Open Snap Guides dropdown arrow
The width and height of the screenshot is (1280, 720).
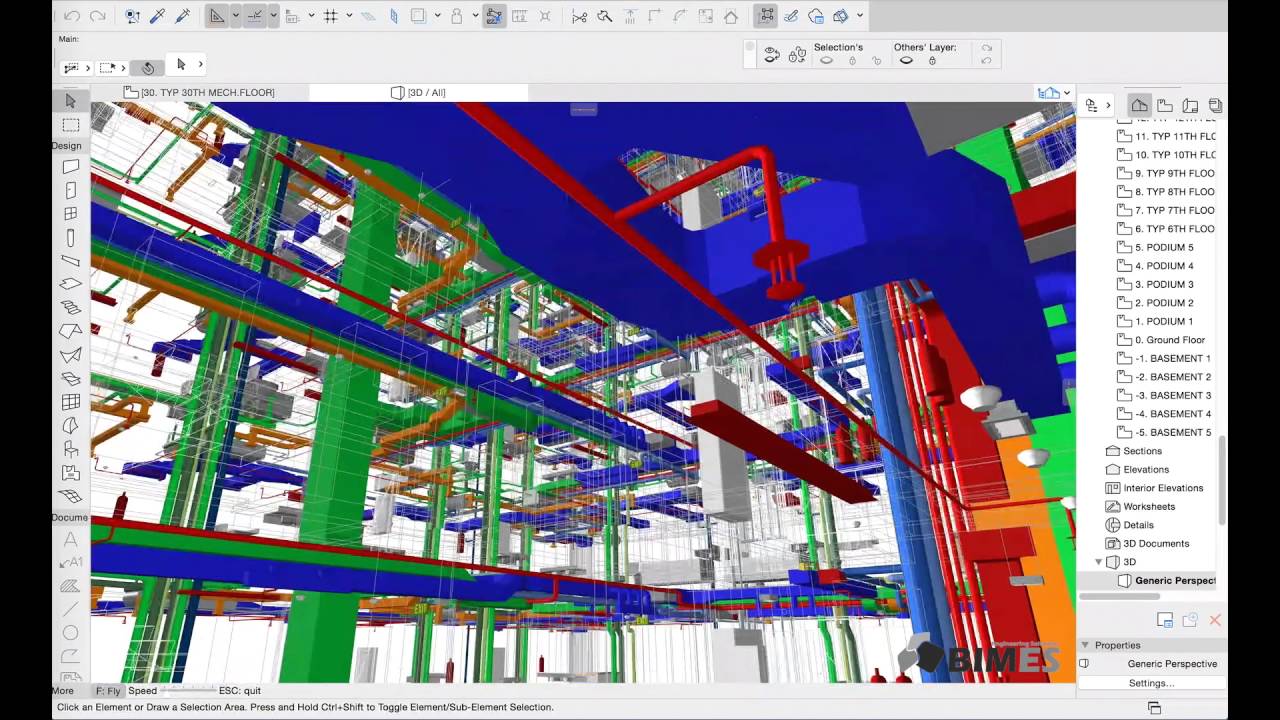pyautogui.click(x=273, y=16)
